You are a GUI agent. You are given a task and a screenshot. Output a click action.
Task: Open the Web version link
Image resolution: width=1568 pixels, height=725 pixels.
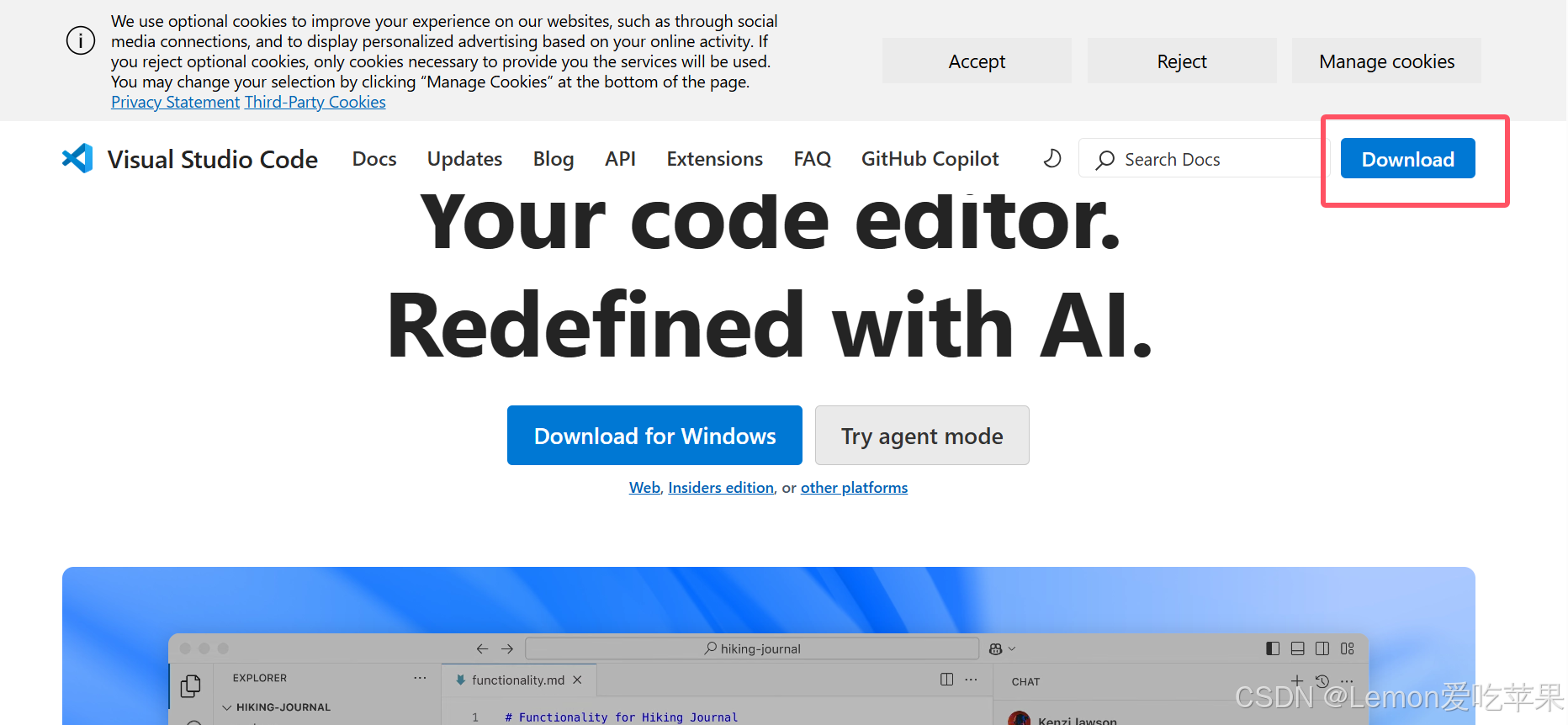(x=644, y=488)
